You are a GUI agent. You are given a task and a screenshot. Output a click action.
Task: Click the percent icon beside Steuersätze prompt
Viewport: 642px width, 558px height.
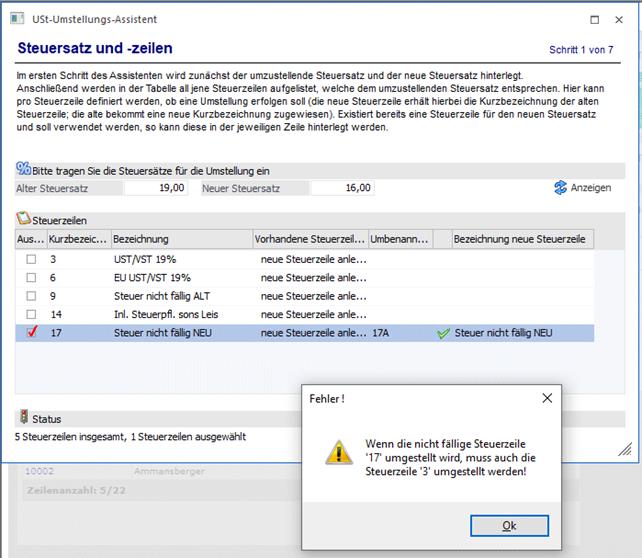[23, 170]
